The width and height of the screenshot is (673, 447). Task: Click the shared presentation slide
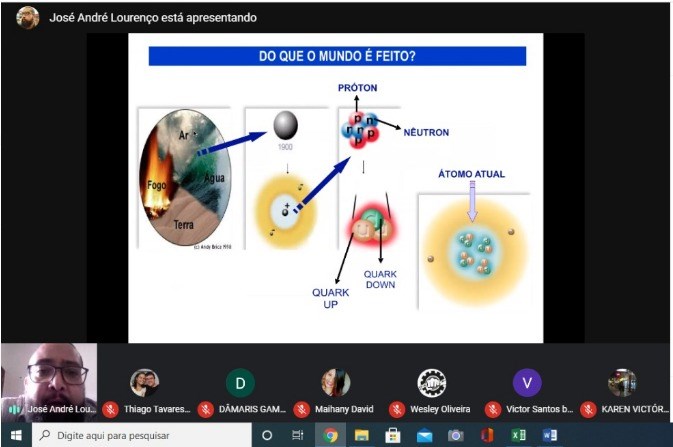(335, 186)
